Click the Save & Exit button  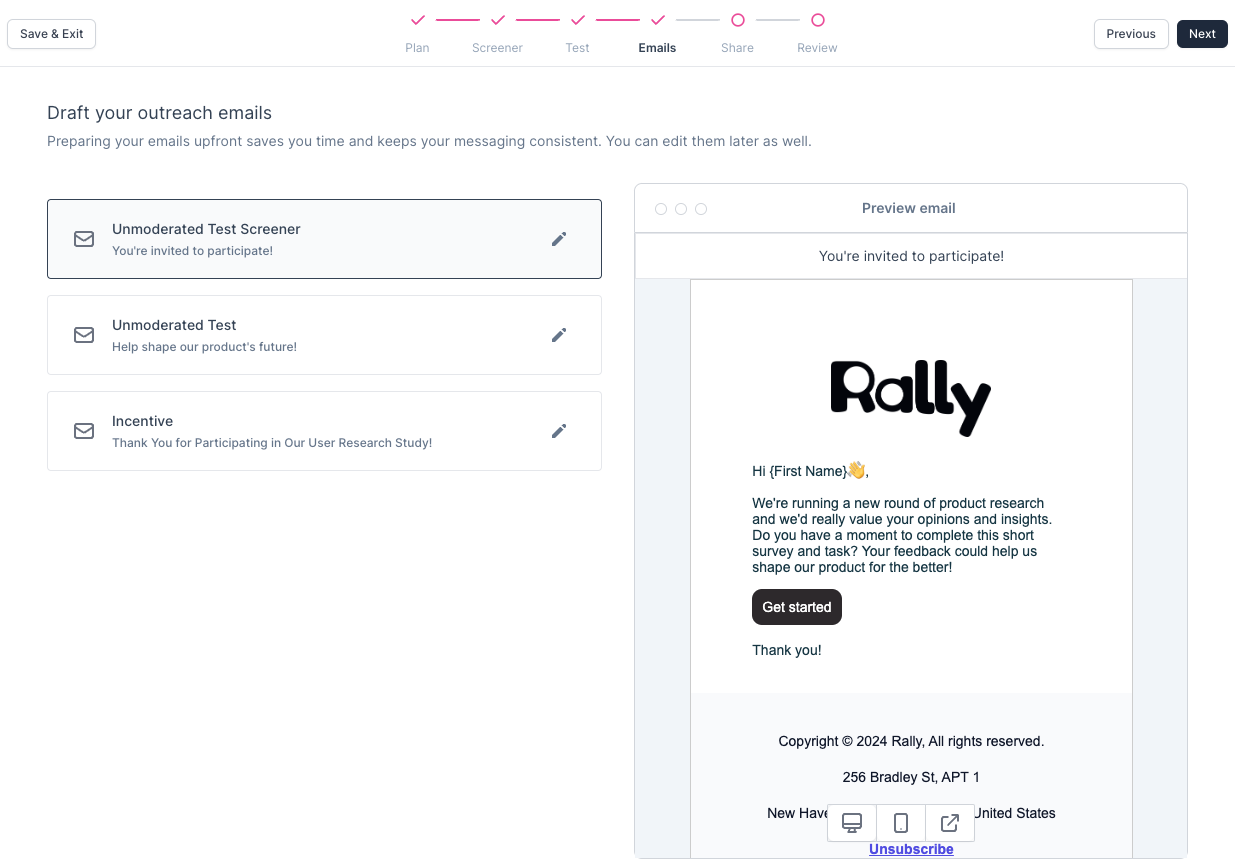pyautogui.click(x=52, y=34)
